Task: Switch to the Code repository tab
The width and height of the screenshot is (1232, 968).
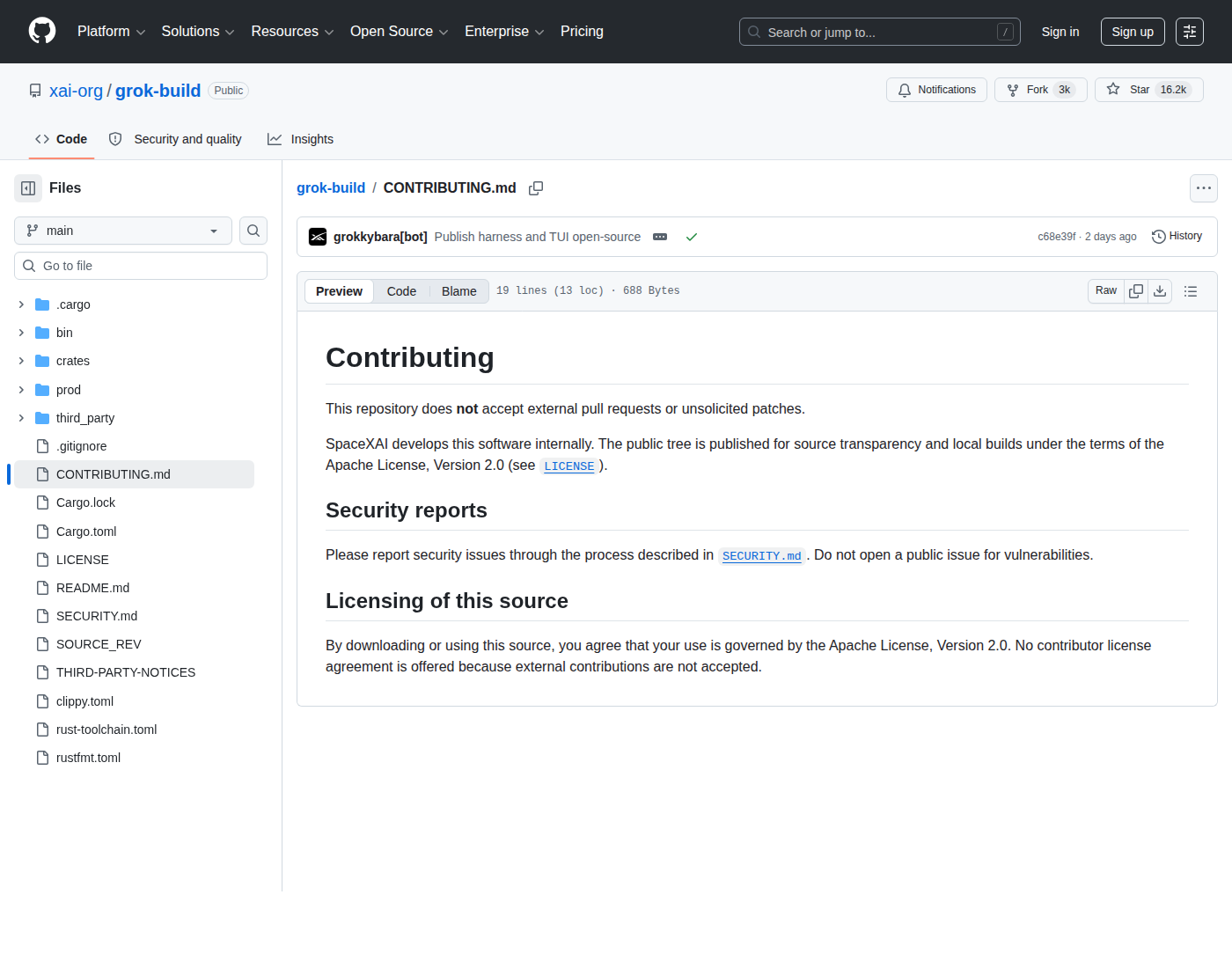Action: (x=62, y=139)
